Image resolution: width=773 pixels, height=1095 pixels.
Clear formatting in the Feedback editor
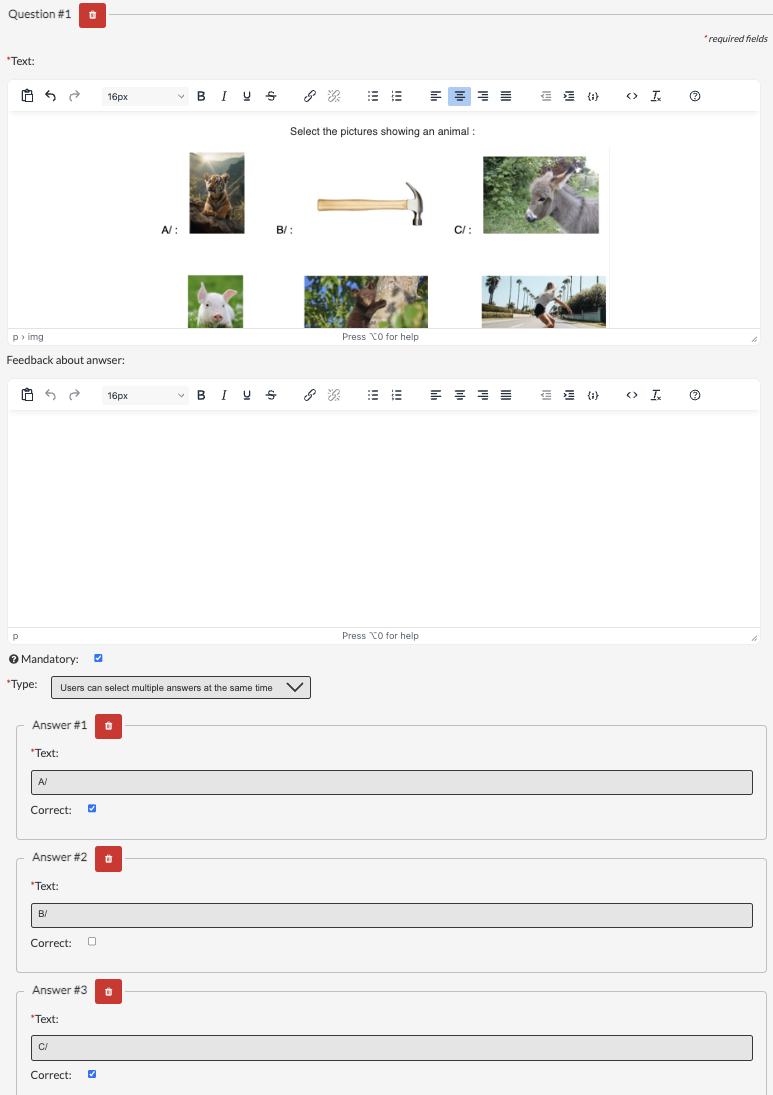[656, 395]
